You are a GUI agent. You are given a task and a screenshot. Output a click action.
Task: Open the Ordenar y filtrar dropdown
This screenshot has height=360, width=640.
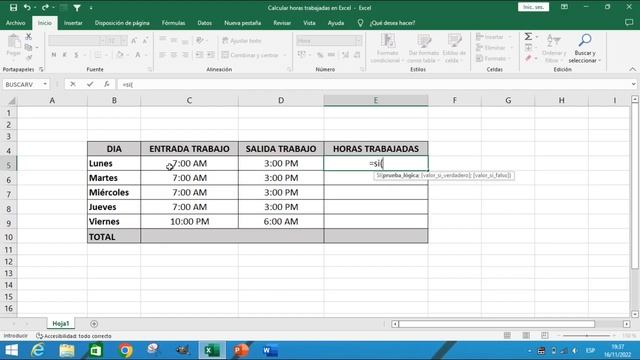pos(553,49)
